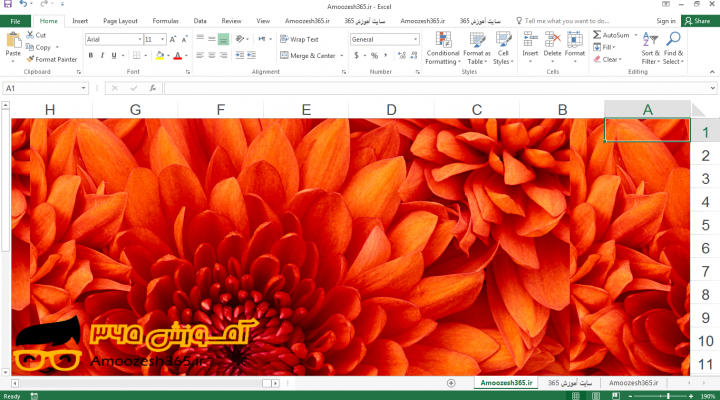
Task: Open Clear dropdown in Editing group
Action: click(607, 59)
